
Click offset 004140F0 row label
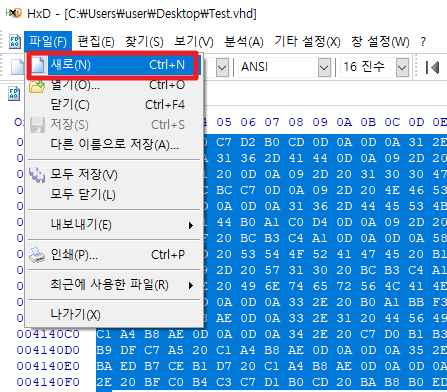click(x=48, y=382)
